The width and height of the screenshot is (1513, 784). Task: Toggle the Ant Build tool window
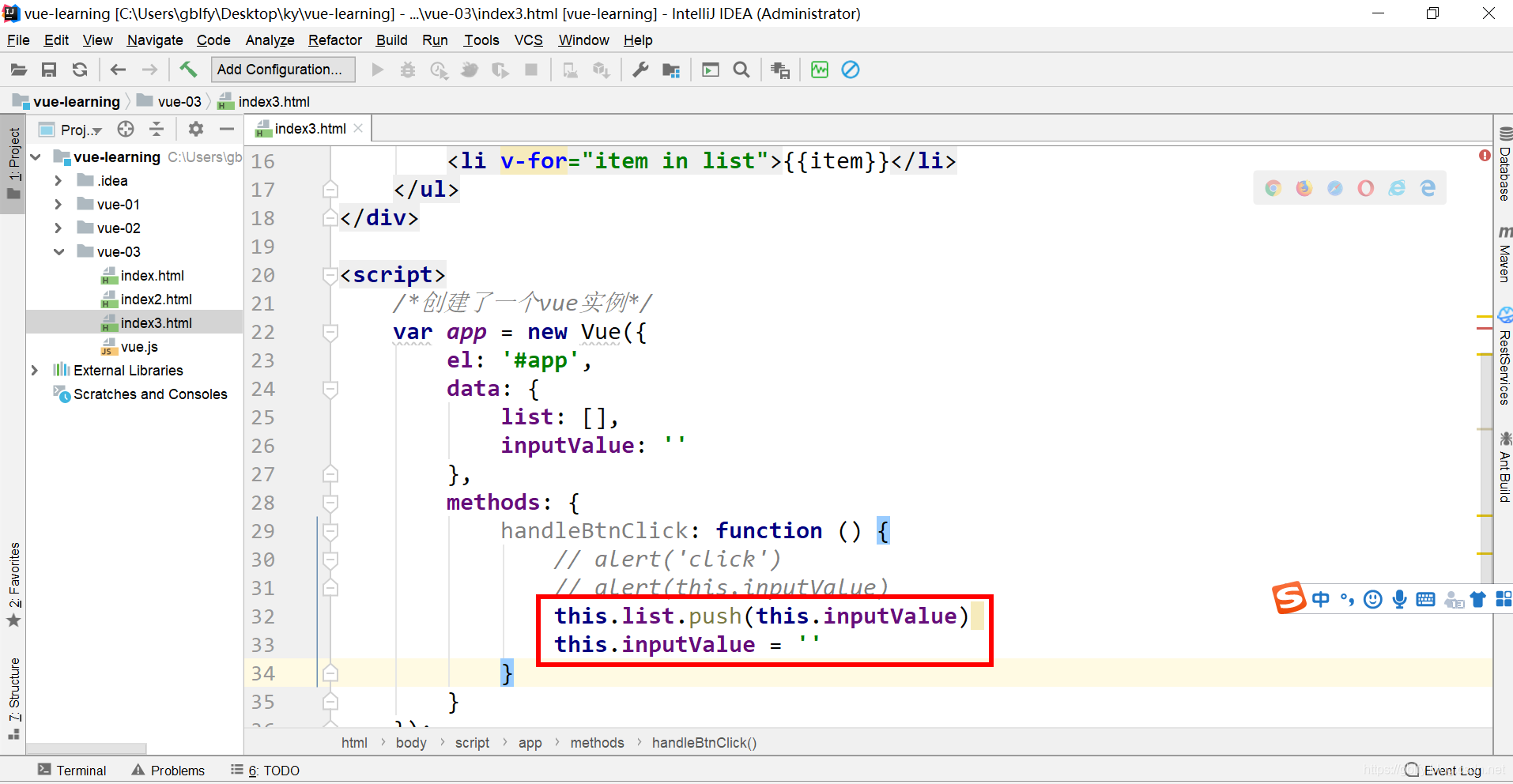[1504, 467]
